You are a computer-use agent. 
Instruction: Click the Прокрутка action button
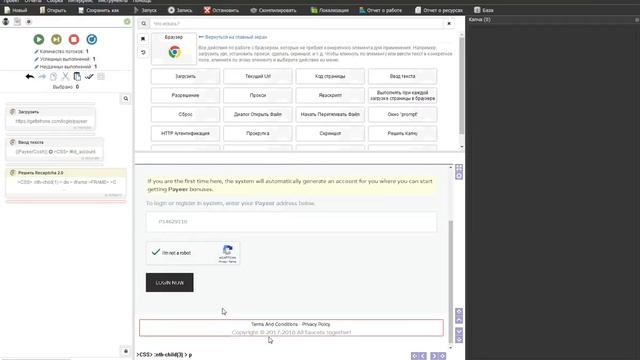point(258,133)
